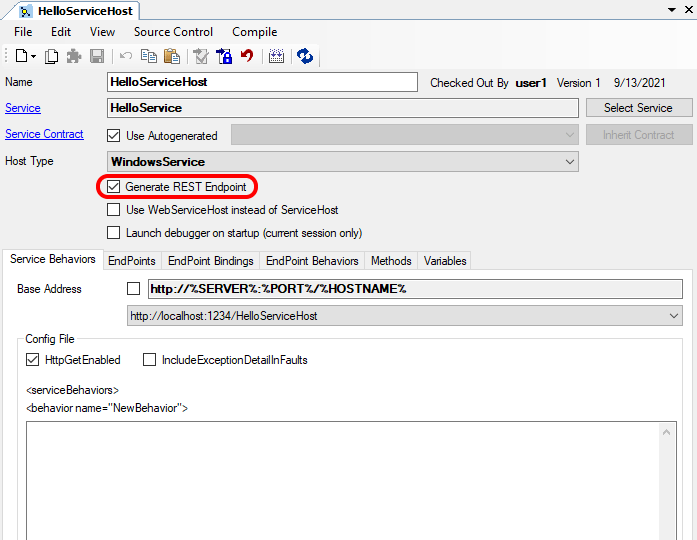
Task: Click the Copy toolbar icon
Action: click(x=149, y=56)
